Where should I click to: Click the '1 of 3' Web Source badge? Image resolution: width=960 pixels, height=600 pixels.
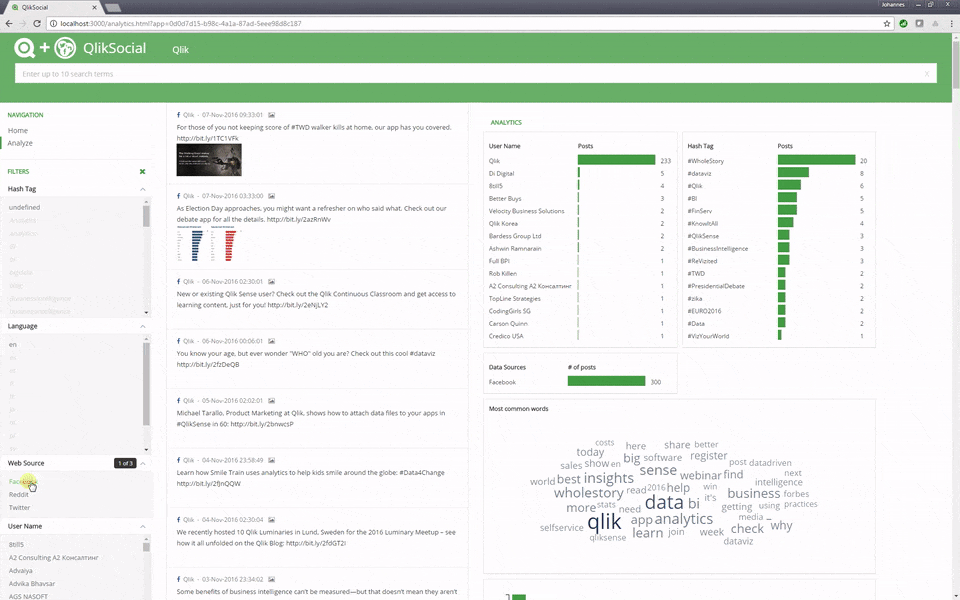pos(125,463)
